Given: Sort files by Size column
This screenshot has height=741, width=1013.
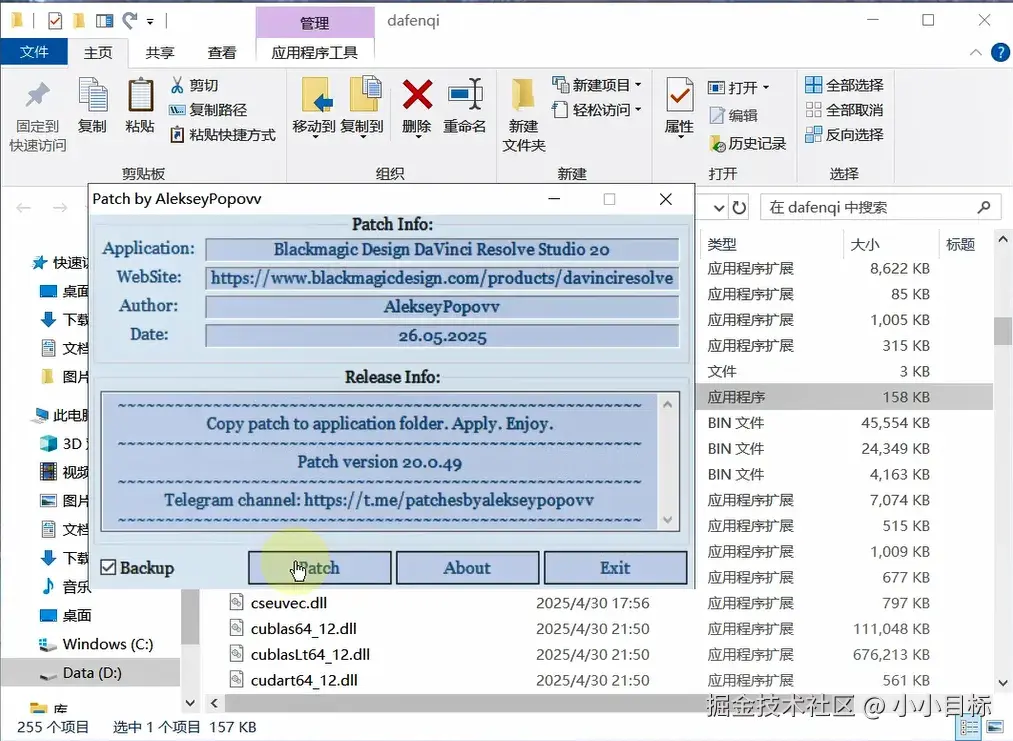Looking at the screenshot, I should coord(865,244).
